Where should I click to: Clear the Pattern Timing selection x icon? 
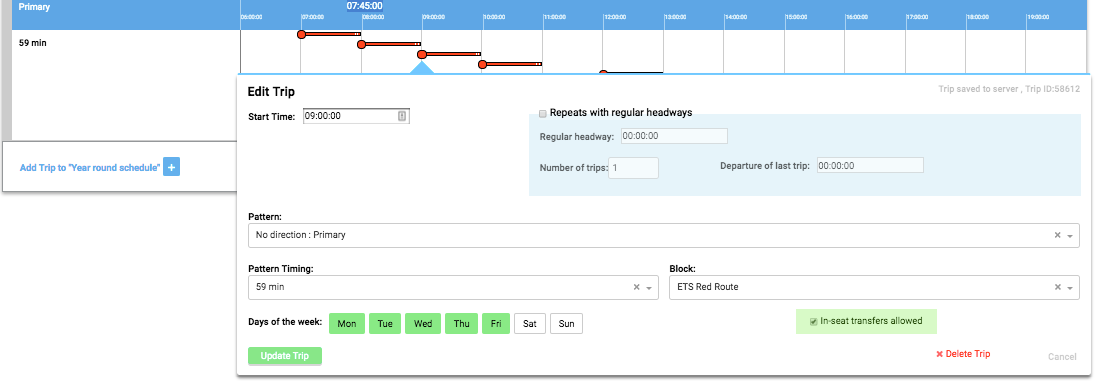coord(636,287)
